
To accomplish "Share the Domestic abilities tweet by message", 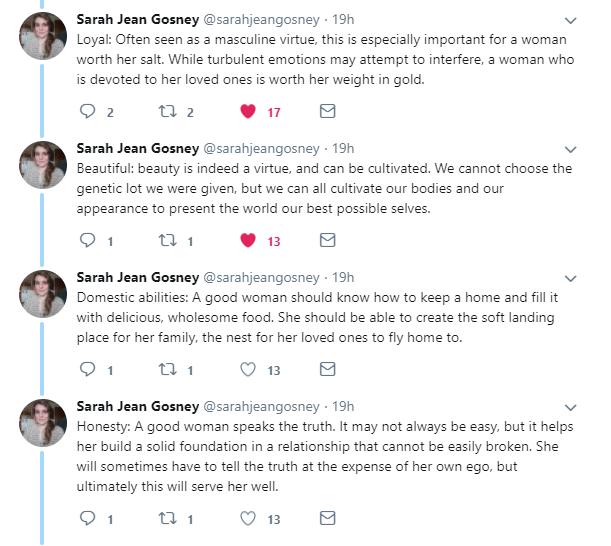I will coord(327,369).
